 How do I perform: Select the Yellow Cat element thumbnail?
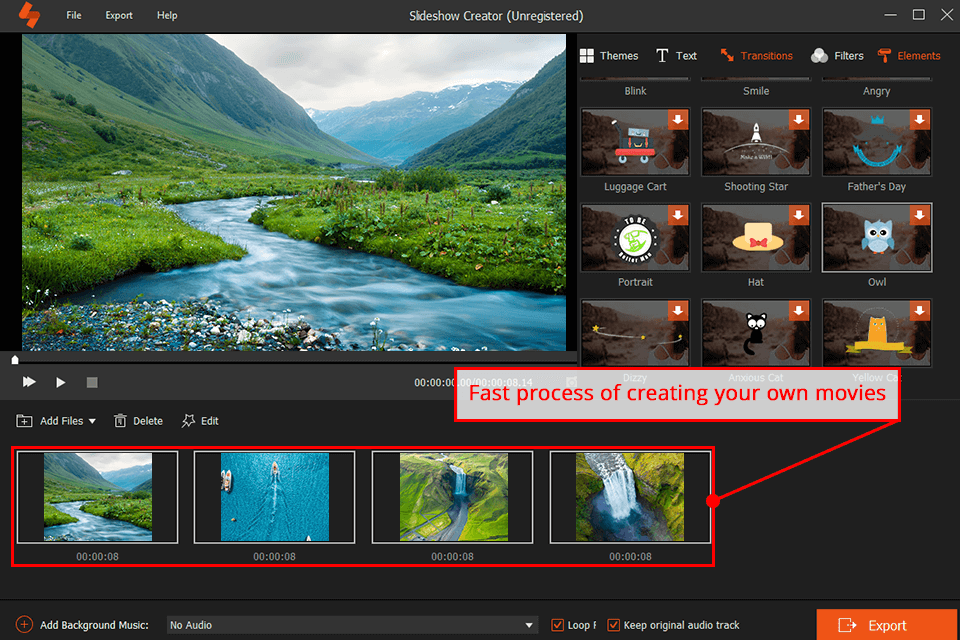point(877,333)
